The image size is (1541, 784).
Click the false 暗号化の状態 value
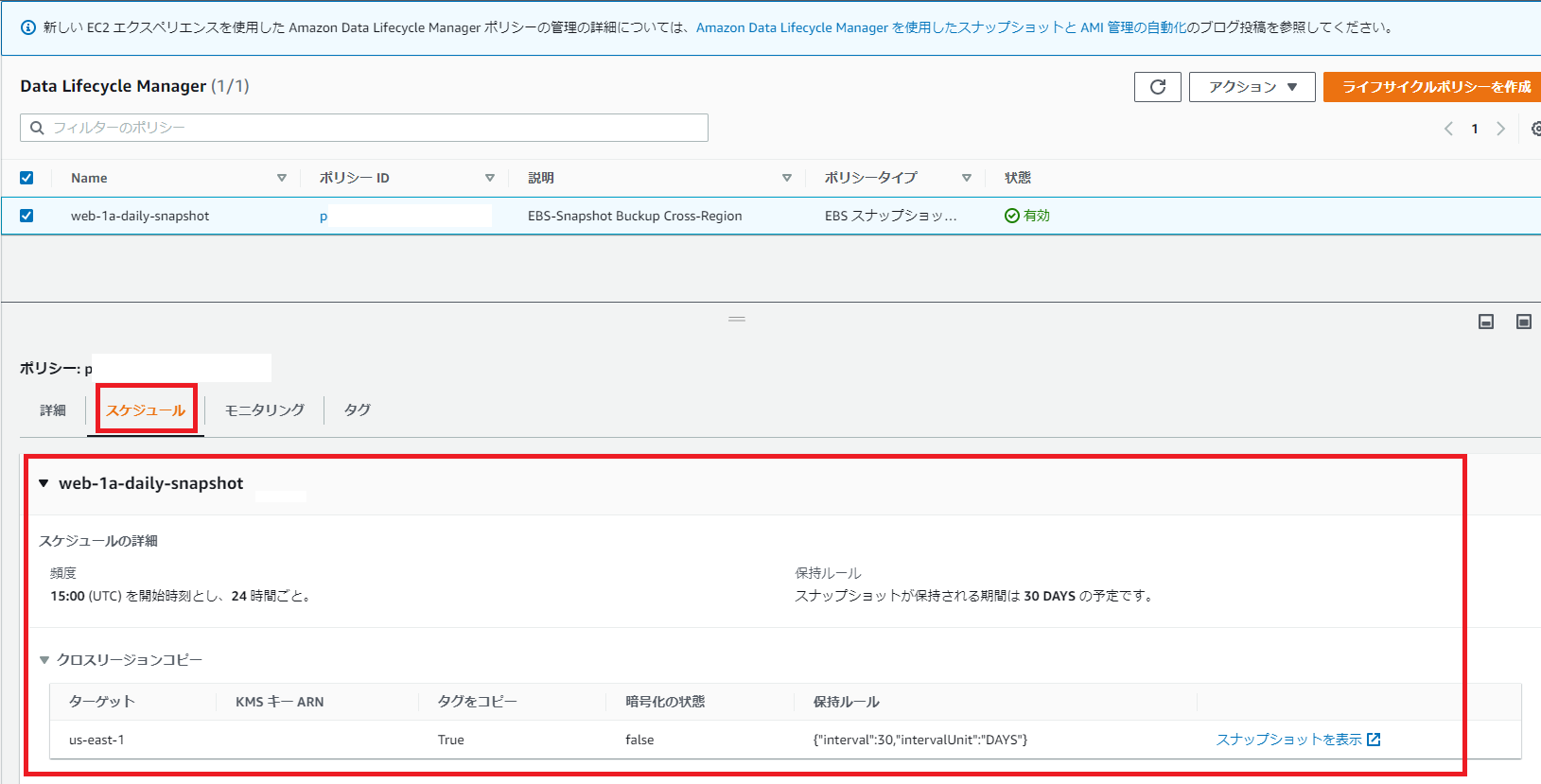(x=639, y=740)
